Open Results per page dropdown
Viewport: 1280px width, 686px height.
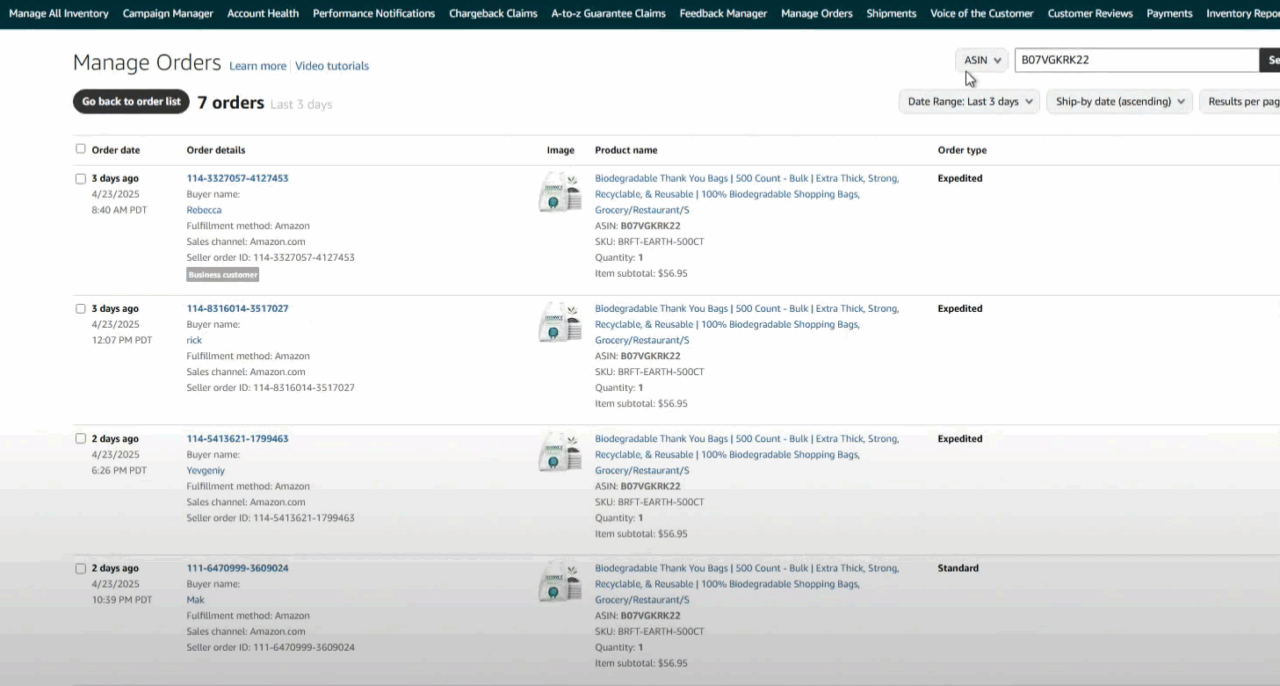pos(1240,101)
